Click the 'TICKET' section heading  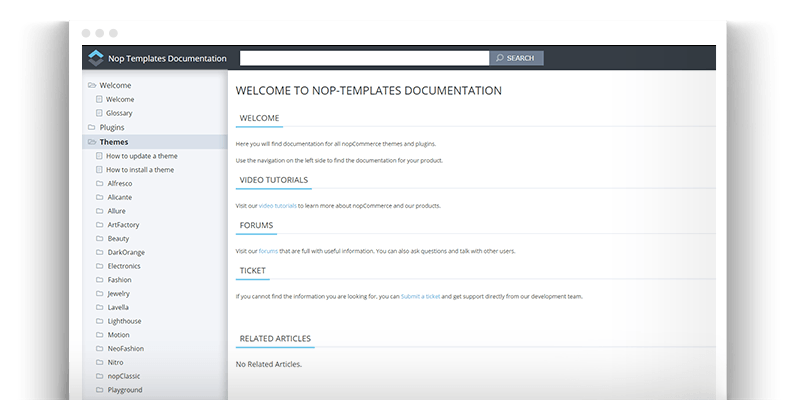pyautogui.click(x=252, y=270)
